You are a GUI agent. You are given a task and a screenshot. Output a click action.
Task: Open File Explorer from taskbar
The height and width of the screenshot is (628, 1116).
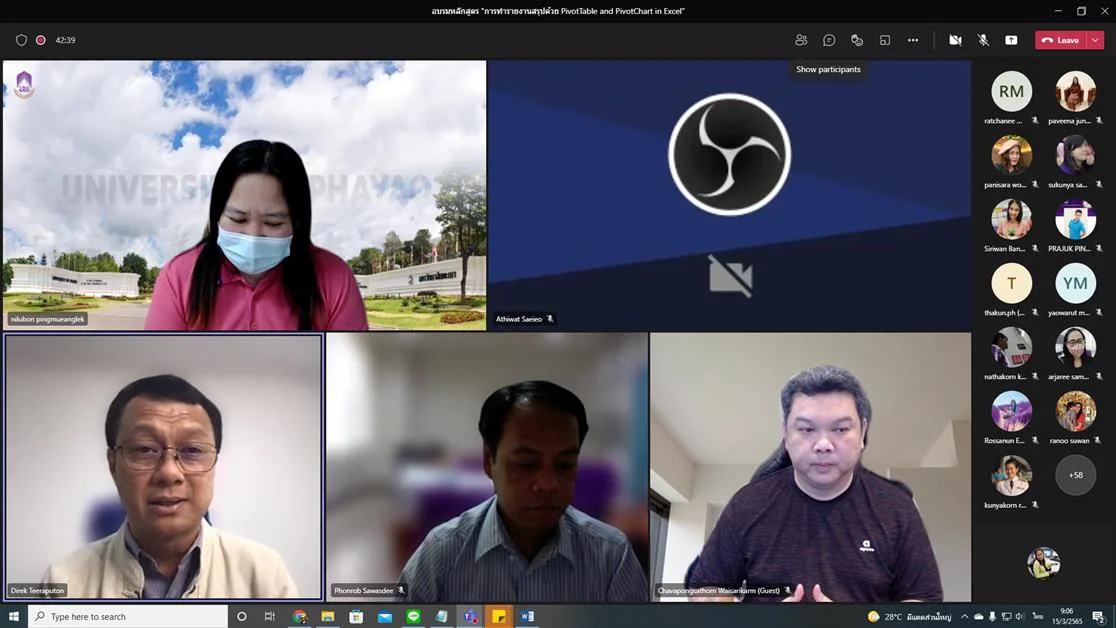pyautogui.click(x=328, y=617)
